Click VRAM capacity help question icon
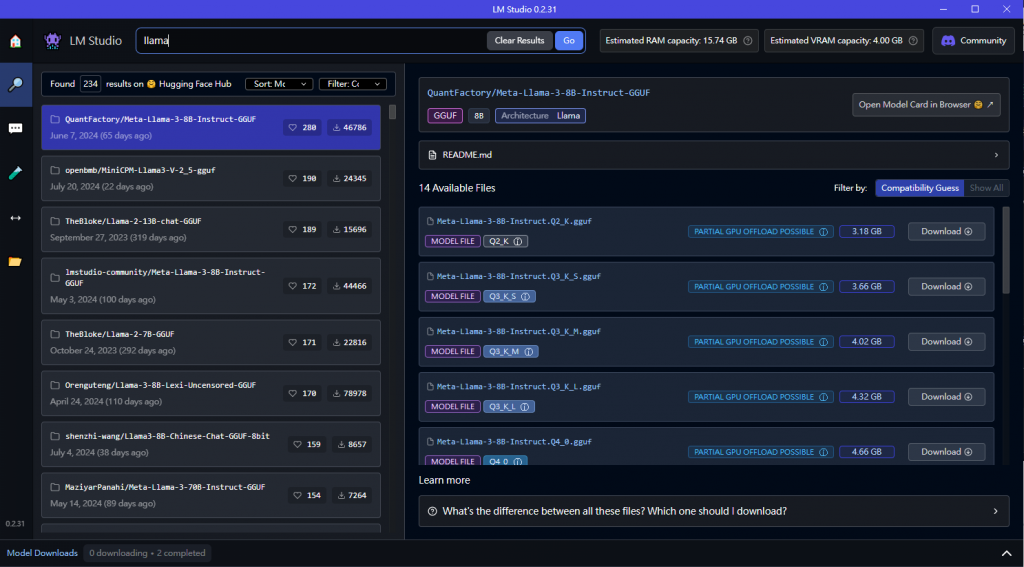Screen dimensions: 1024x567 (913, 40)
